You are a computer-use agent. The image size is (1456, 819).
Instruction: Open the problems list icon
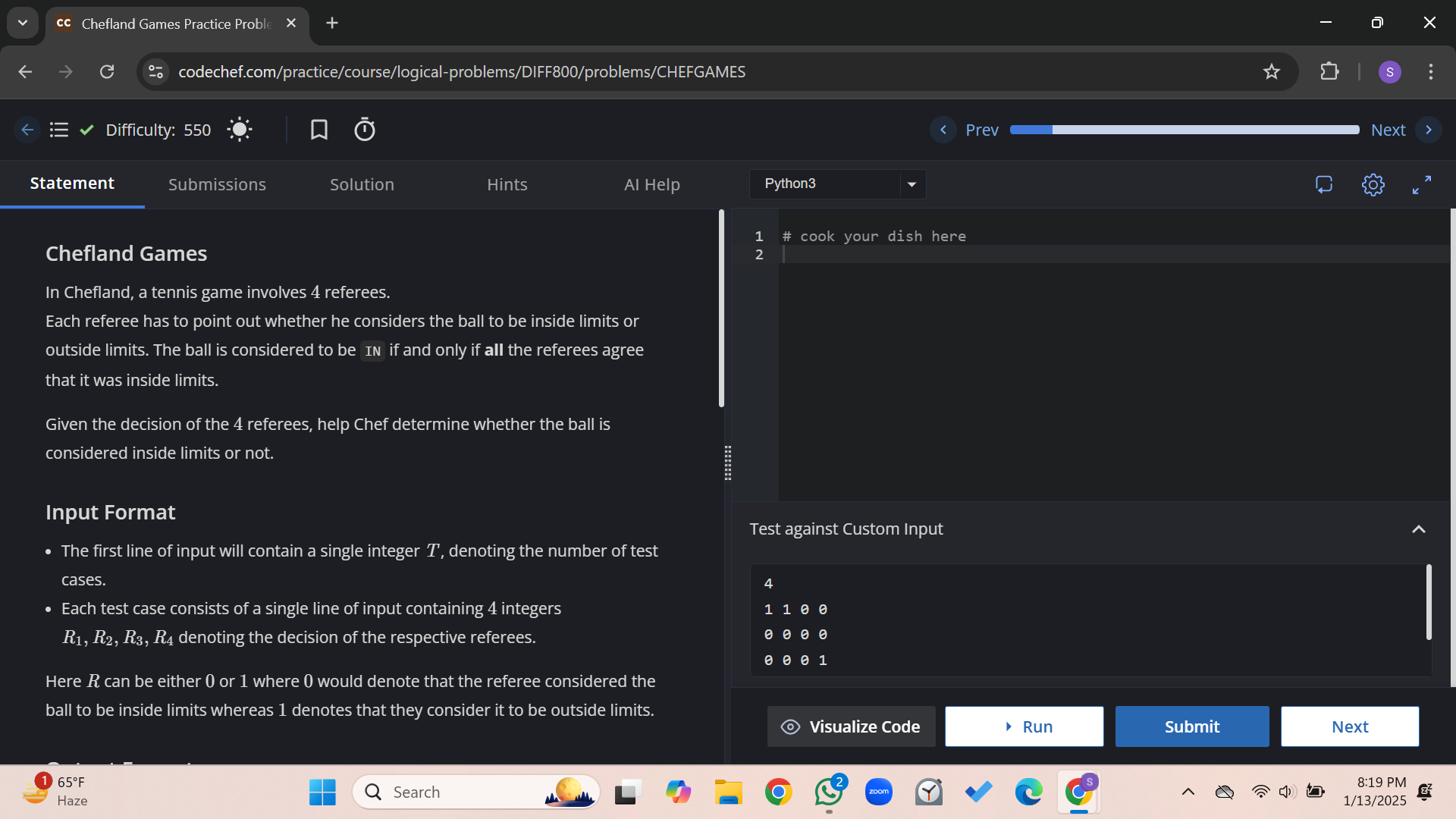58,130
